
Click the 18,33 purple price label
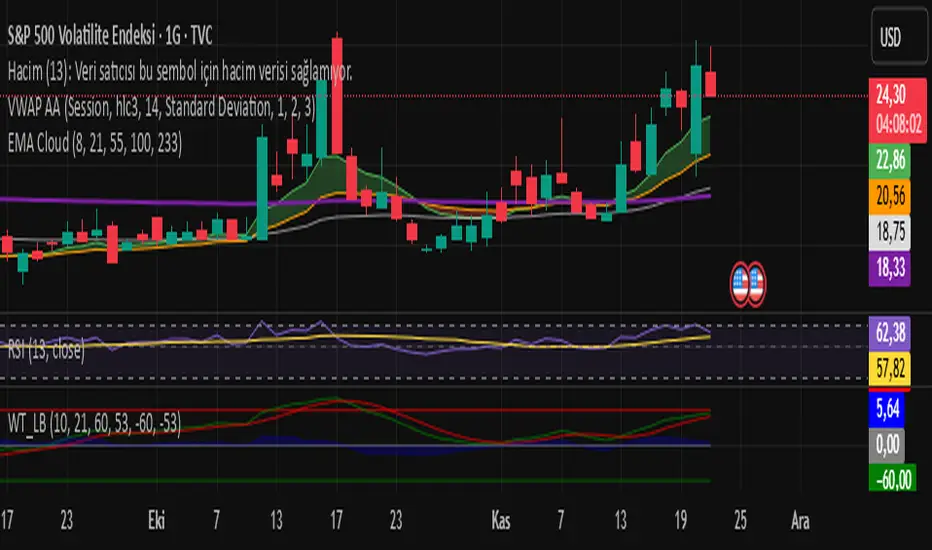click(890, 268)
